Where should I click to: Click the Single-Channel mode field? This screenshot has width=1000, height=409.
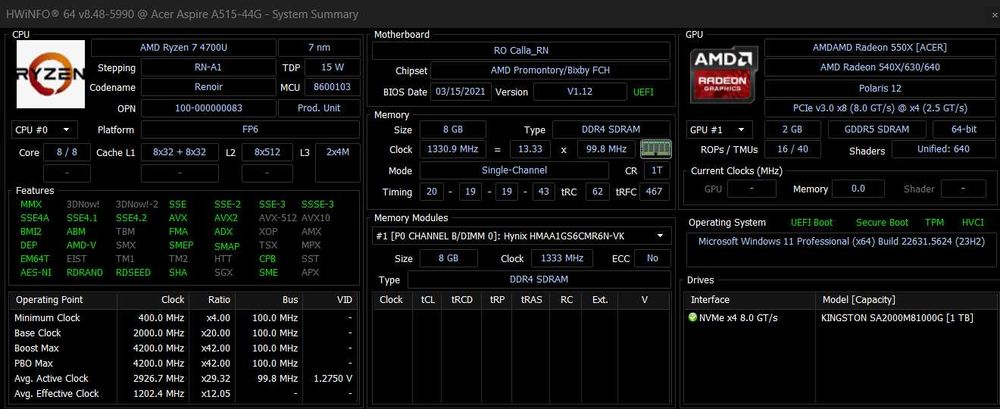click(x=515, y=171)
